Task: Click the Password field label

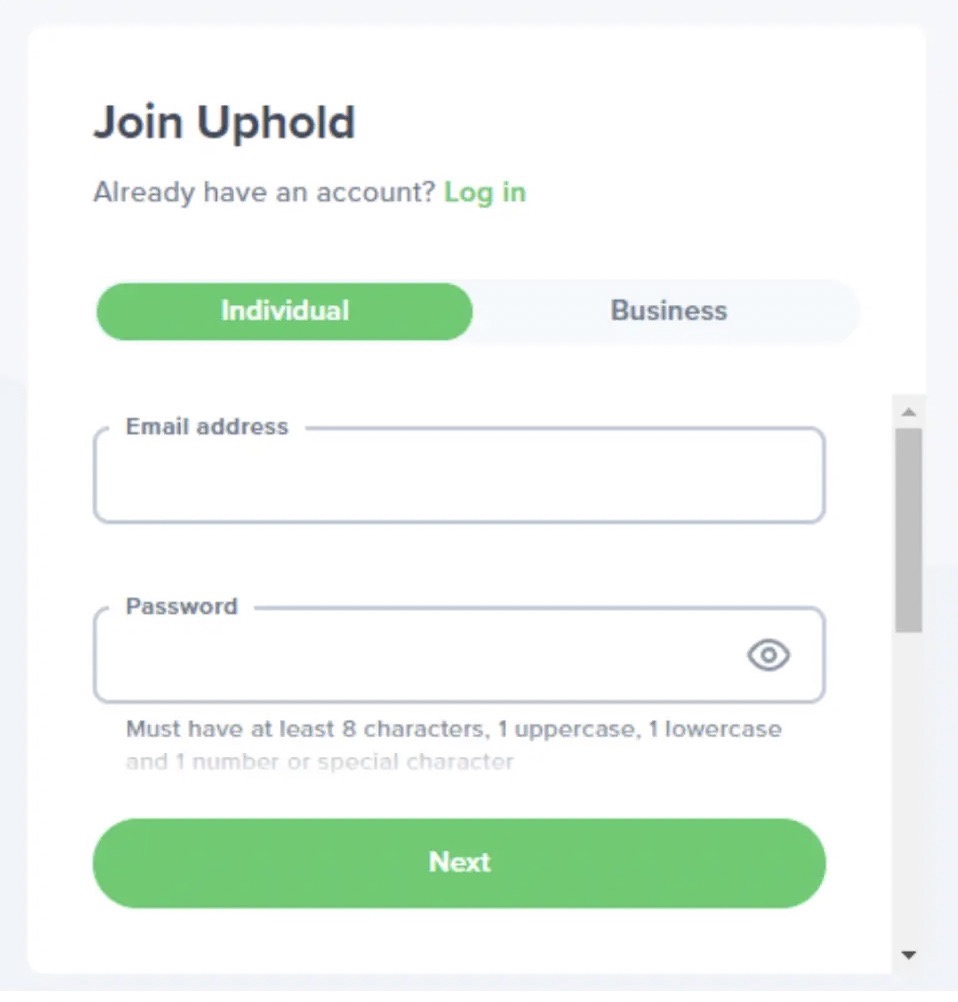Action: click(182, 606)
